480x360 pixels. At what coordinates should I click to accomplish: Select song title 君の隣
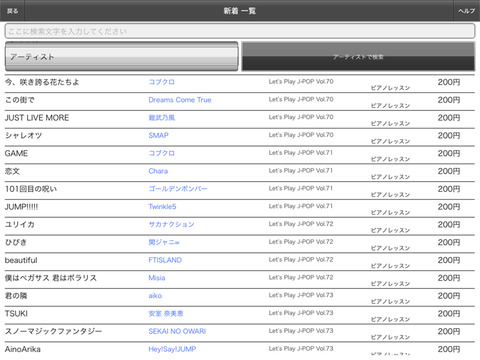click(x=16, y=296)
